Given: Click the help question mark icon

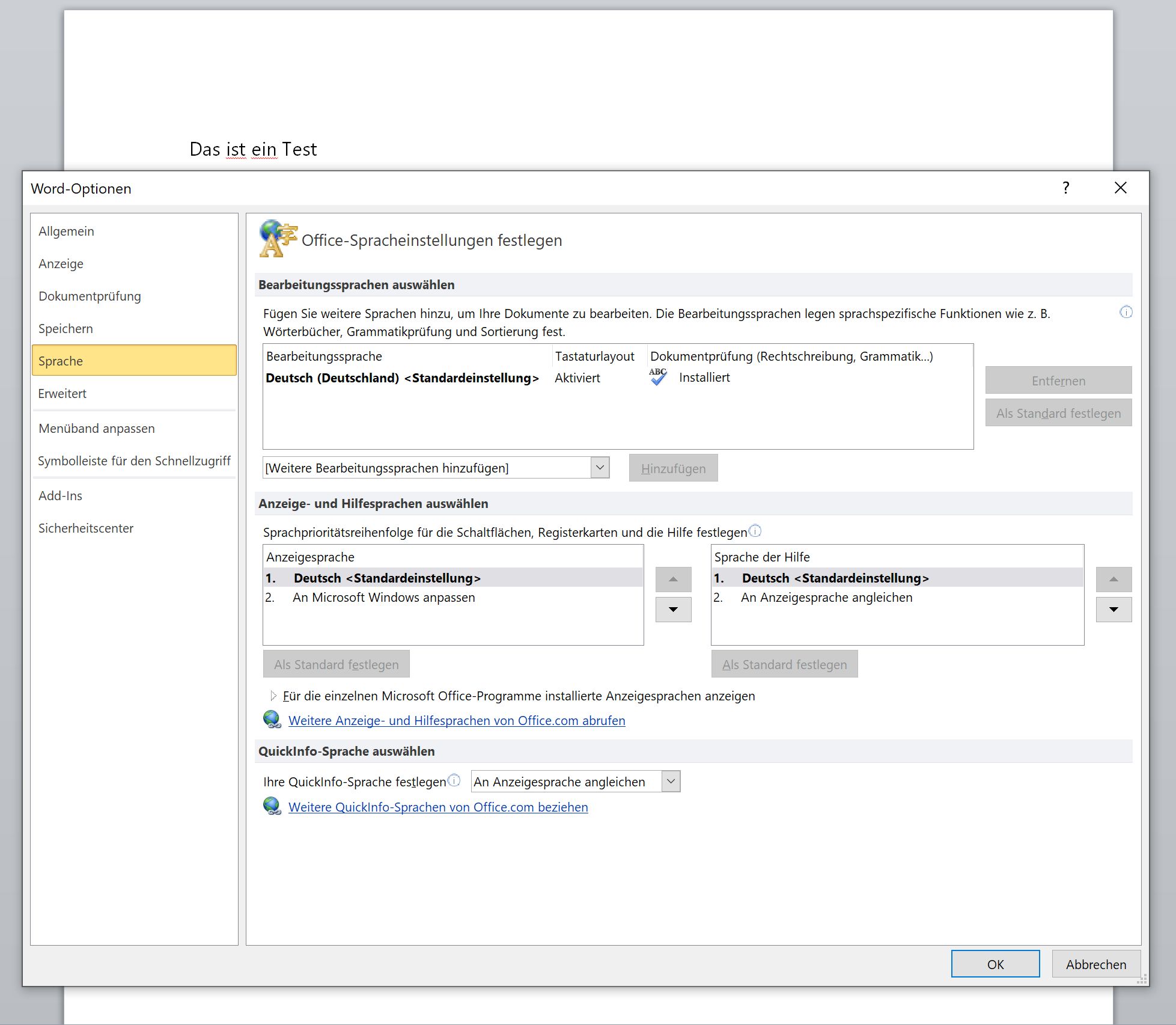Looking at the screenshot, I should [x=1065, y=188].
